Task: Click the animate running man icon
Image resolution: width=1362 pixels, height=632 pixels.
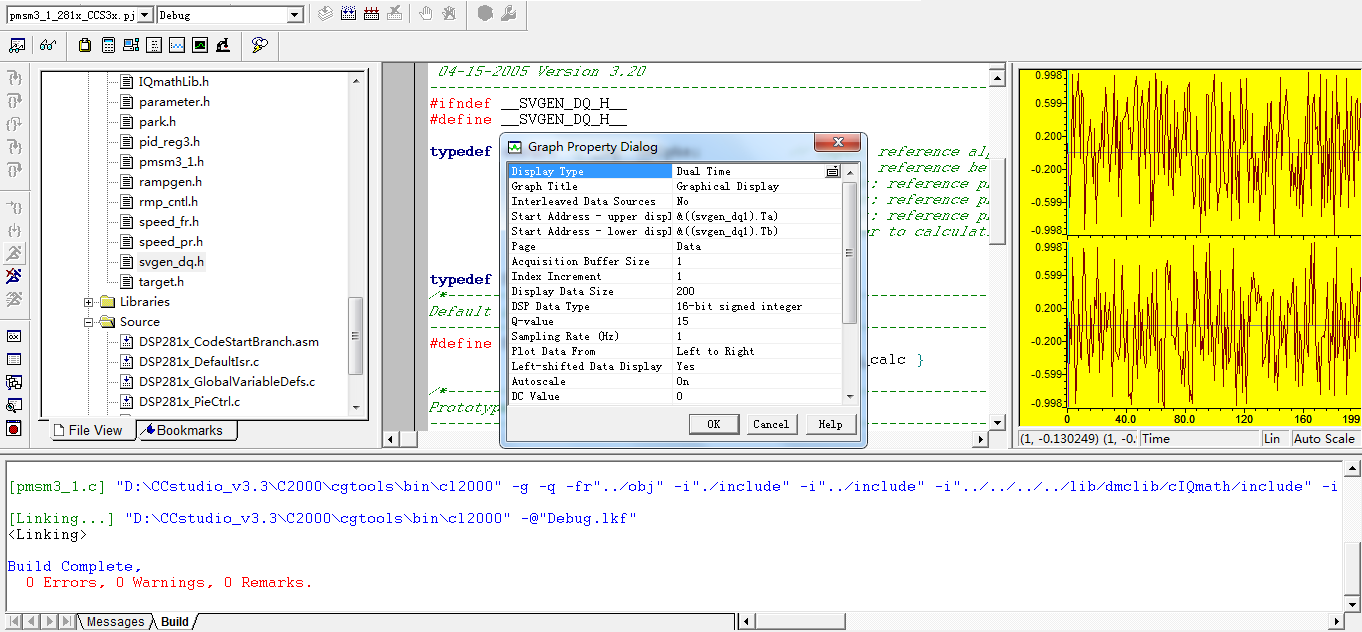Action: click(14, 299)
